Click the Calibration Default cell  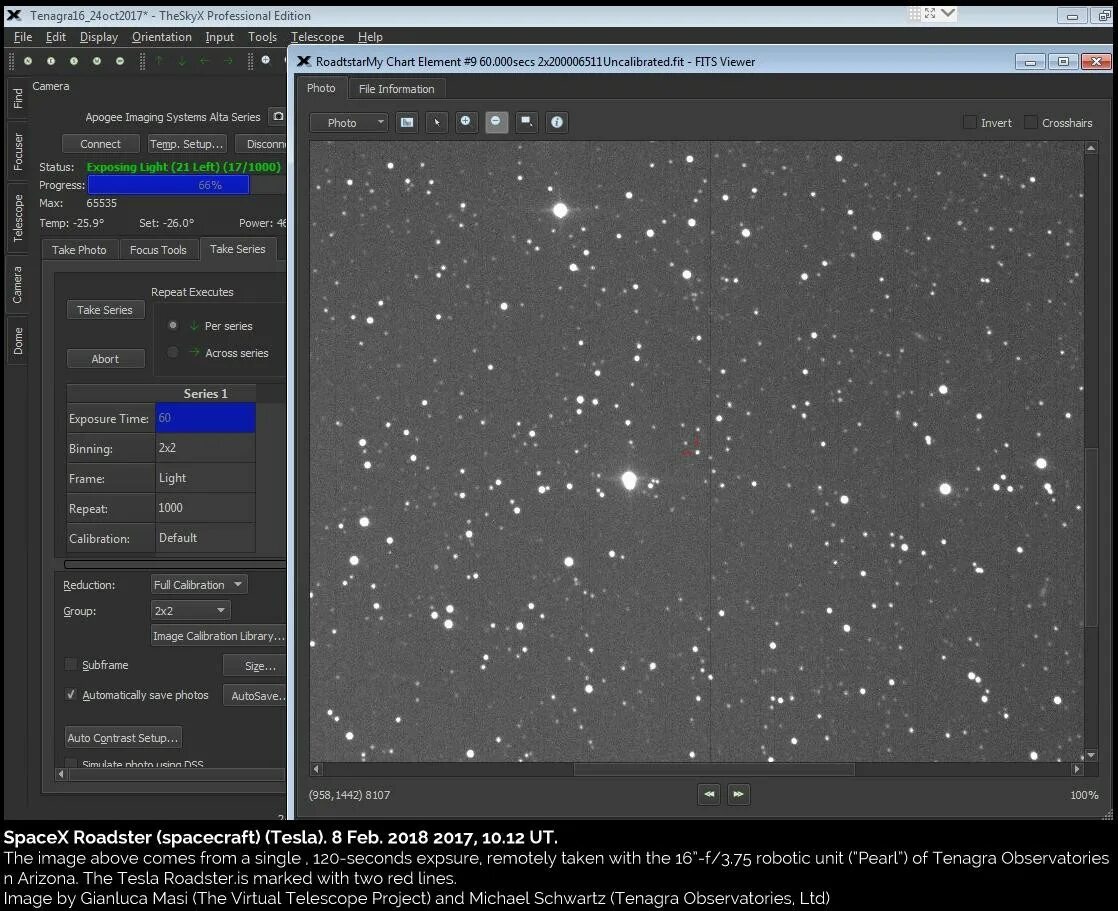point(205,537)
